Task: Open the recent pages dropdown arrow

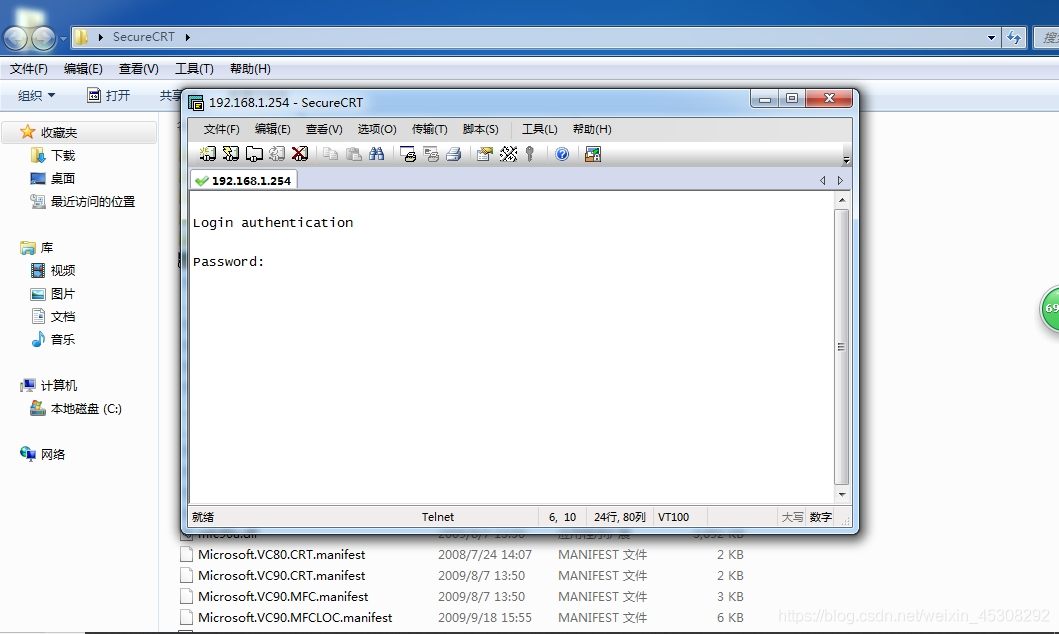Action: click(63, 38)
